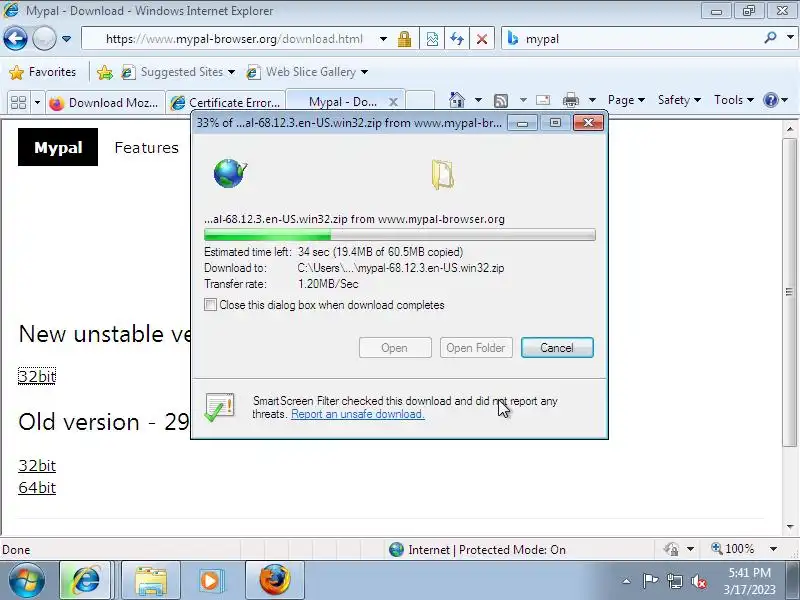Click the scrollbar up arrow
The image size is (800, 600).
[x=790, y=129]
